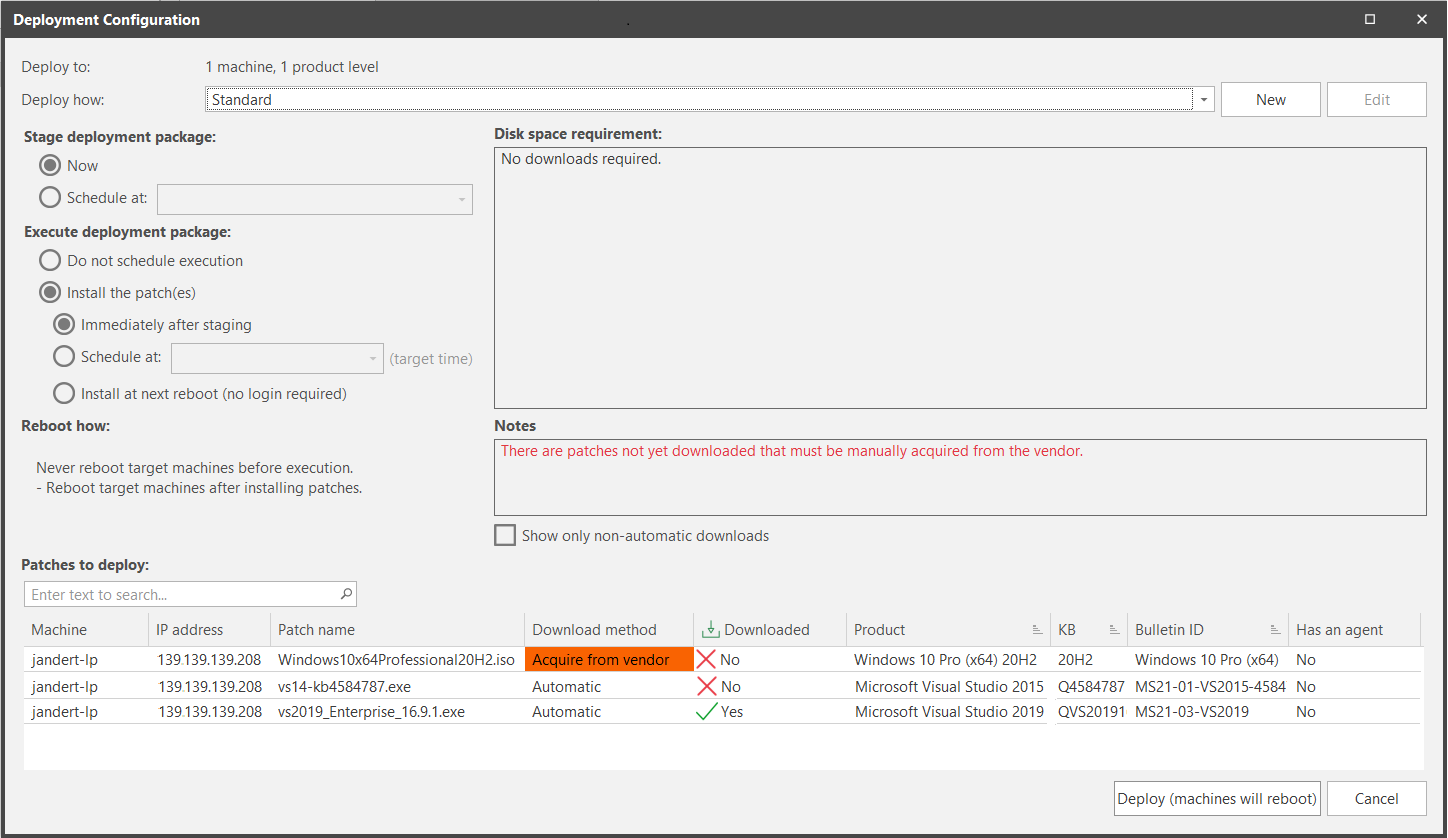
Task: Click Deploy (machines will reboot) button
Action: (x=1218, y=799)
